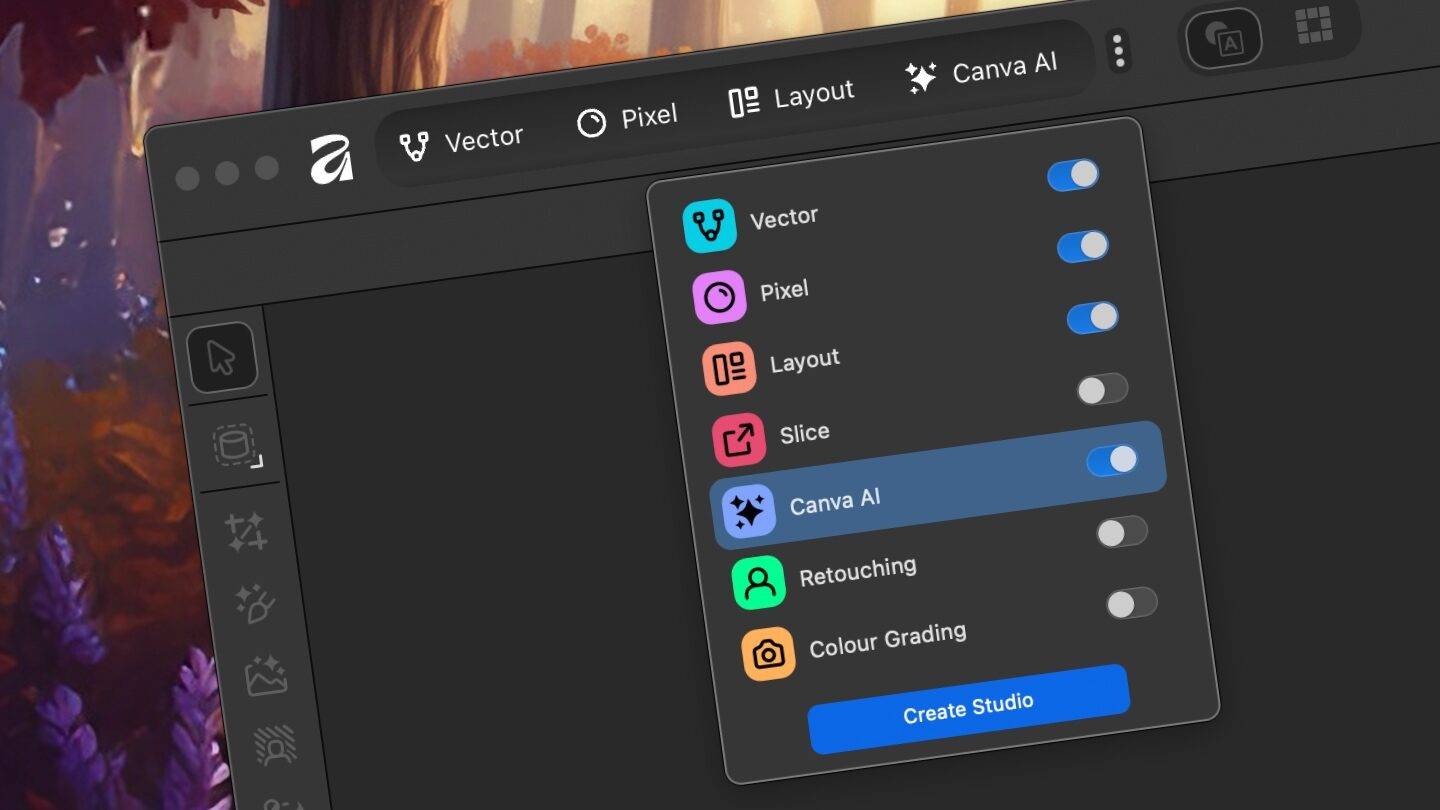1440x810 pixels.
Task: Click the teal Vector icon in the popup list
Action: tap(710, 226)
